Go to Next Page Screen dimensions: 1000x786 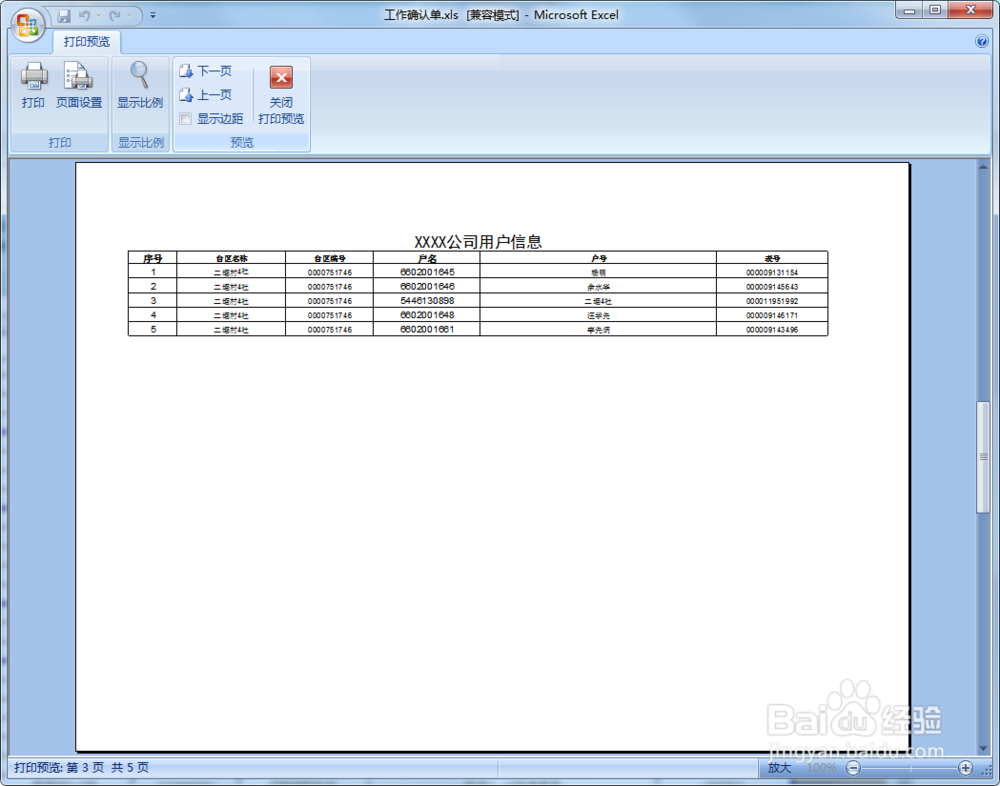205,71
